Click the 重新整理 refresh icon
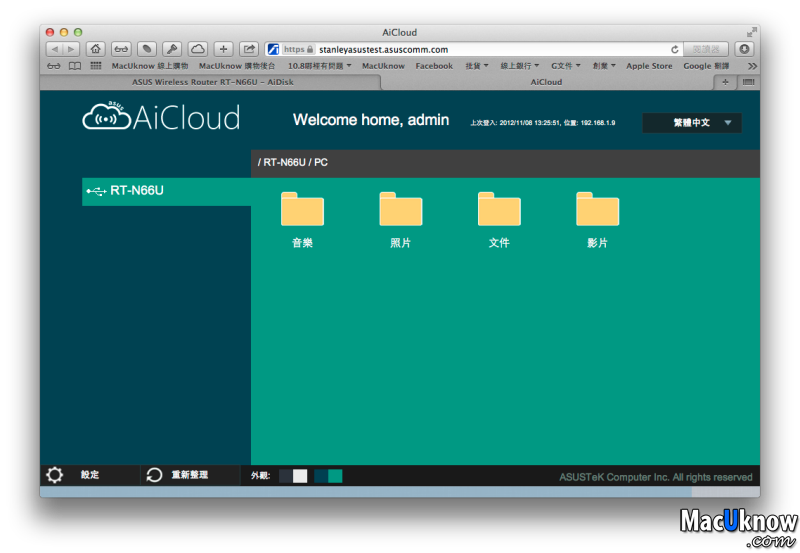This screenshot has height=553, width=800. (154, 475)
